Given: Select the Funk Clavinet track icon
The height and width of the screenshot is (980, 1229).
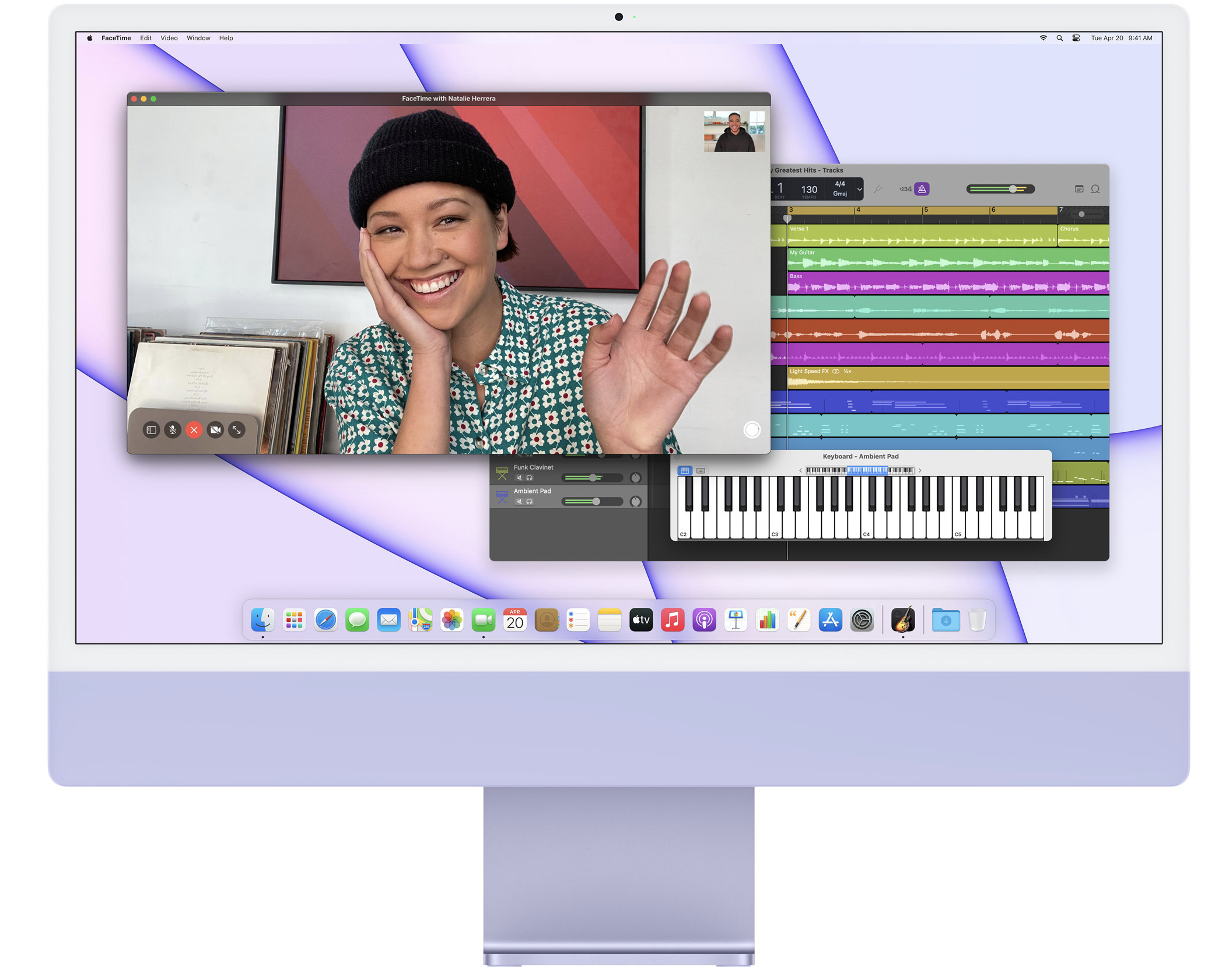Looking at the screenshot, I should pyautogui.click(x=502, y=473).
